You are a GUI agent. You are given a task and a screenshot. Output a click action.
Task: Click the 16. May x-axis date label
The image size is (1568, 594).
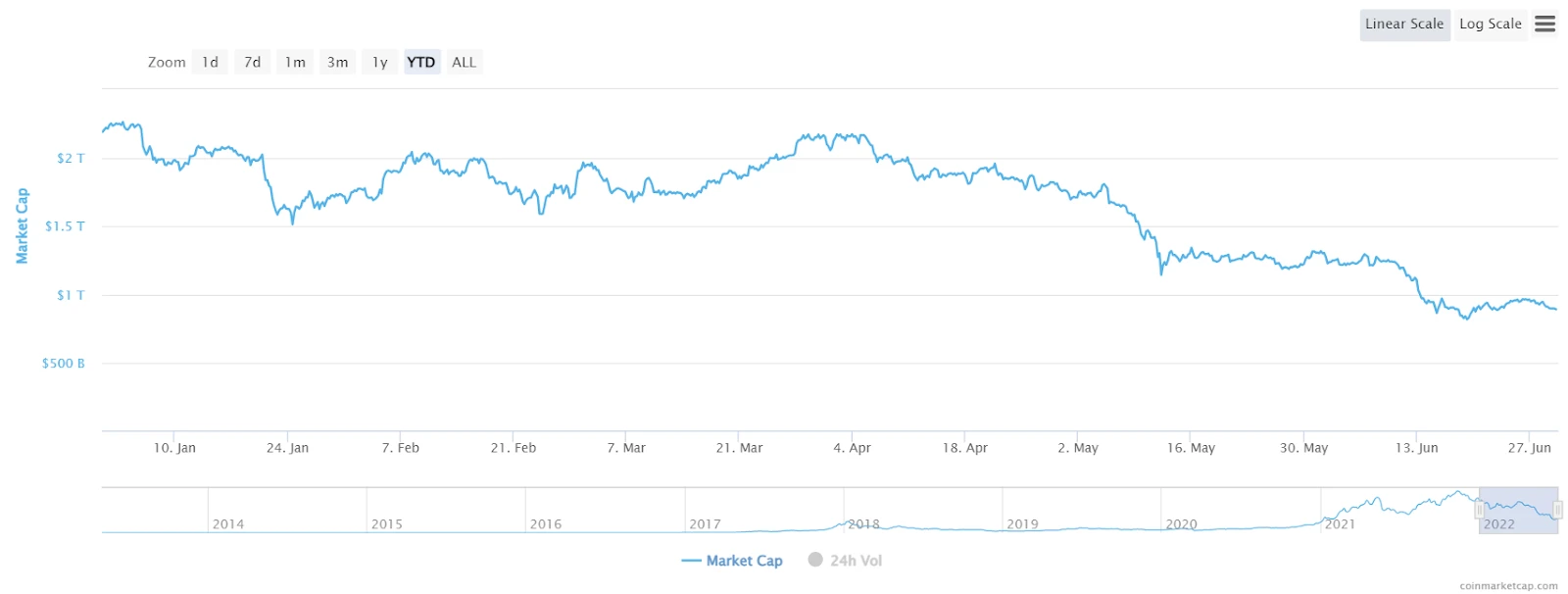pos(1191,448)
